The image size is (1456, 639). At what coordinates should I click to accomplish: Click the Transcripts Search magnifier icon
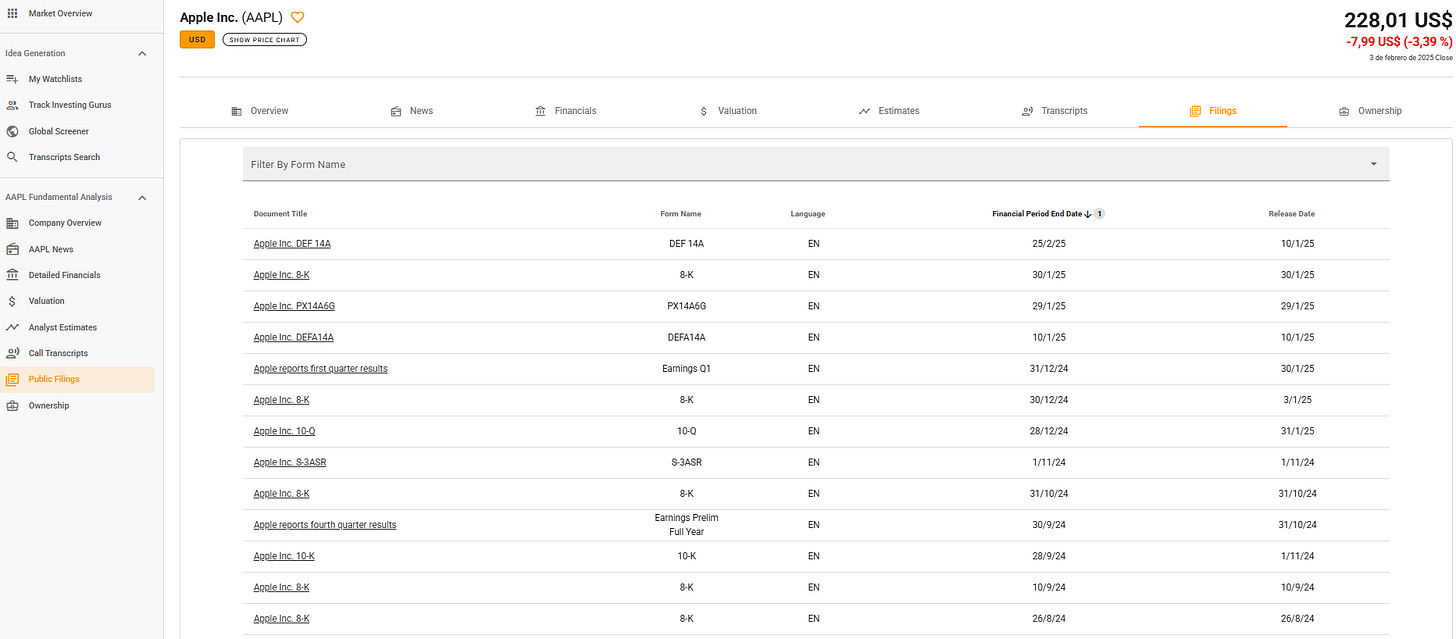[12, 157]
